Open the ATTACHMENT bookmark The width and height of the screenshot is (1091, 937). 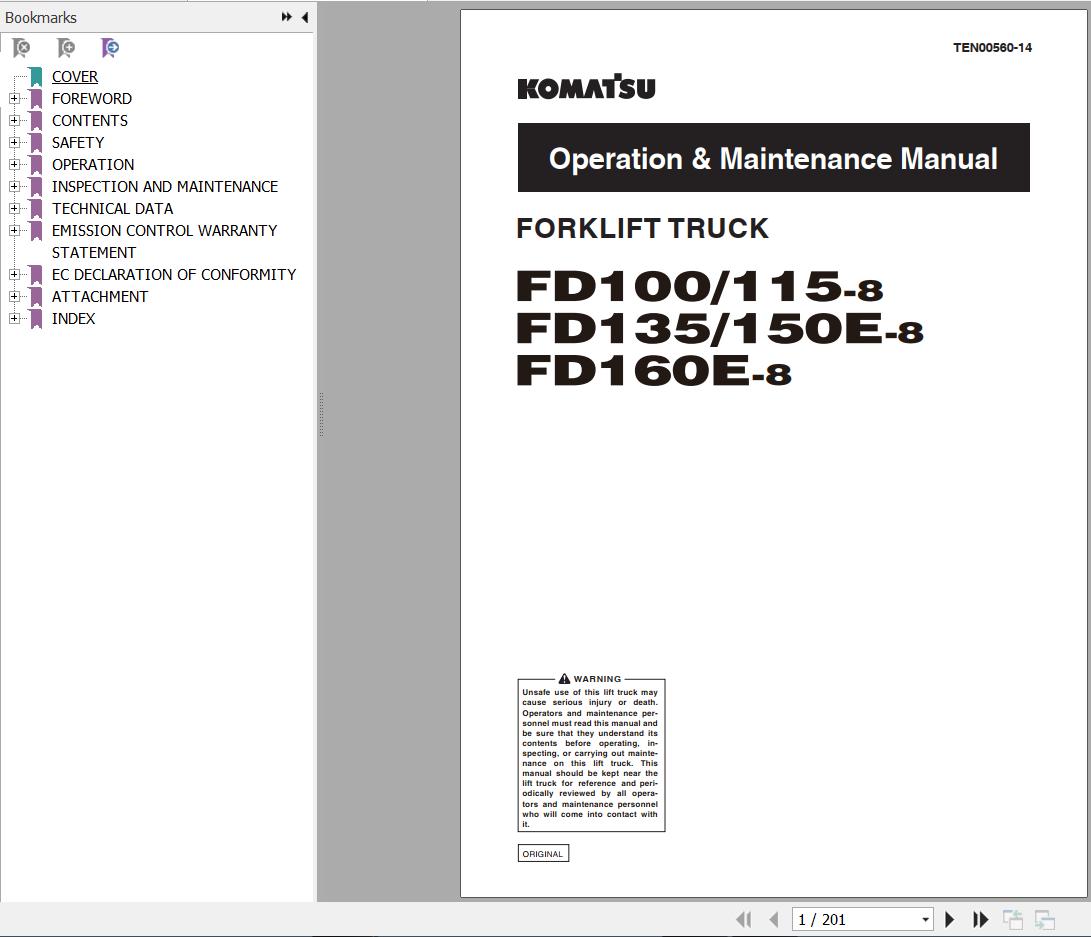[x=99, y=296]
